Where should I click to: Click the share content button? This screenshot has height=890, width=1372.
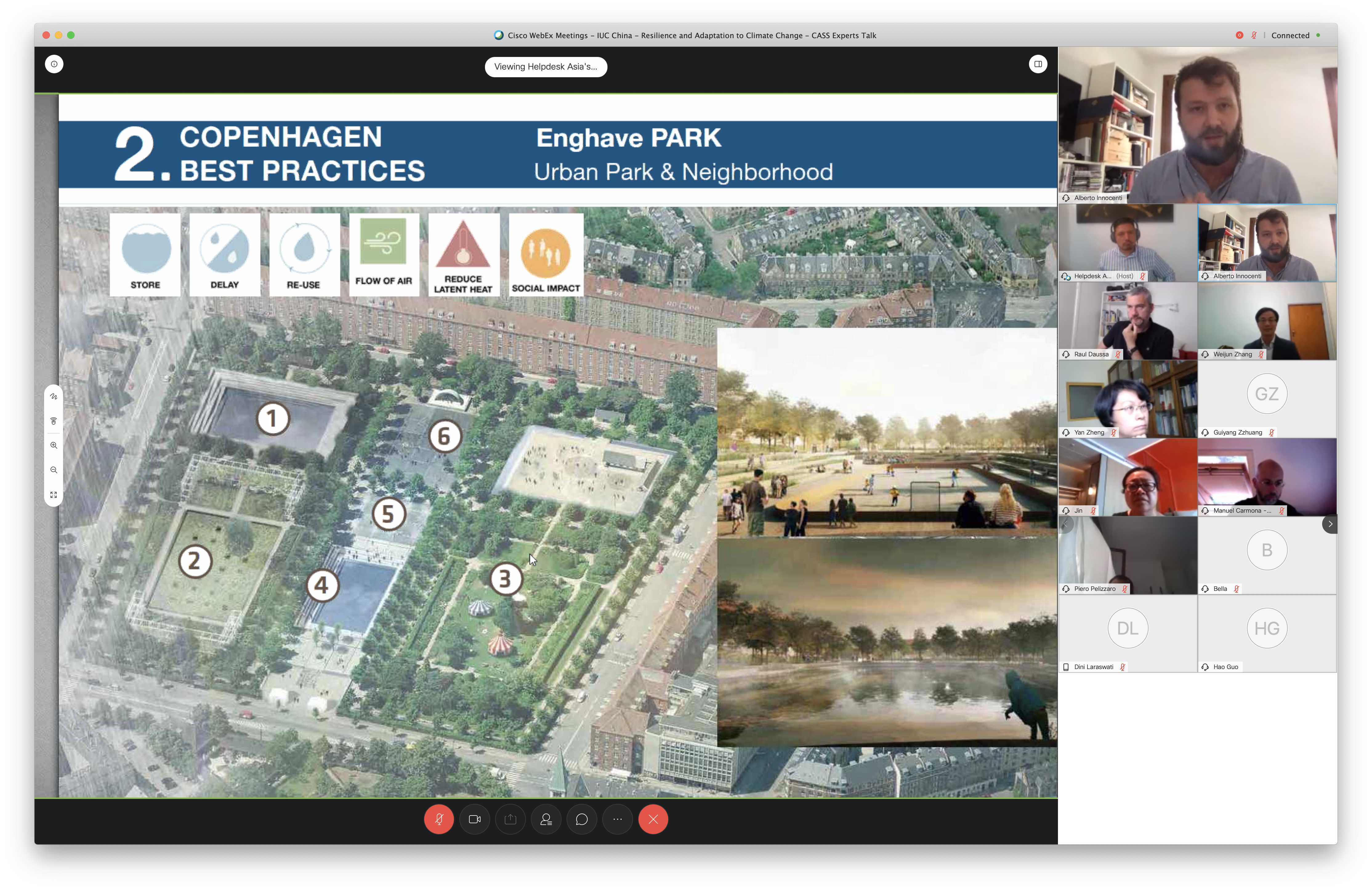pos(510,819)
